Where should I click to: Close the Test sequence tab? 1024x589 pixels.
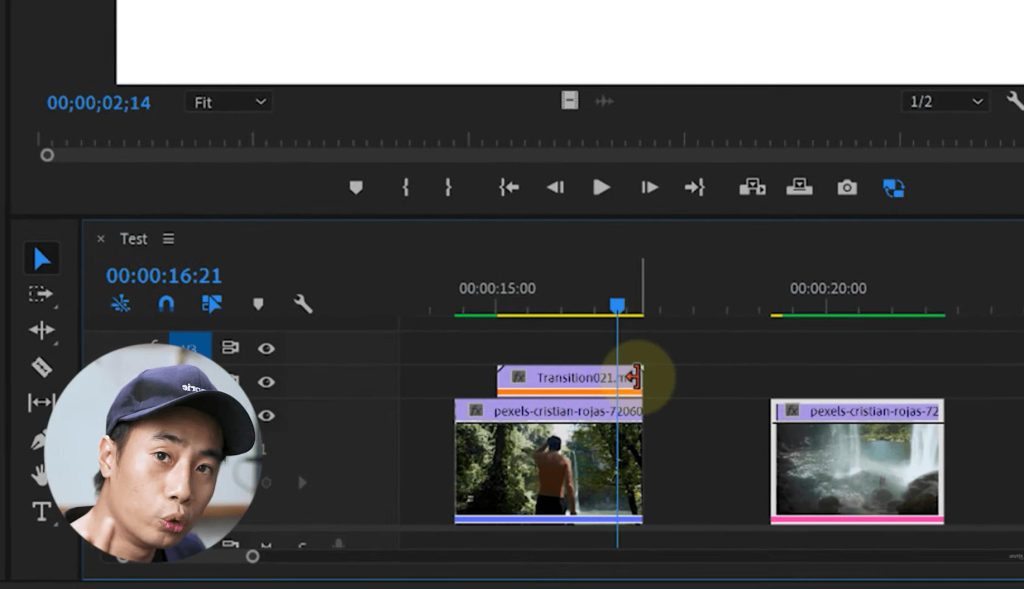point(100,239)
